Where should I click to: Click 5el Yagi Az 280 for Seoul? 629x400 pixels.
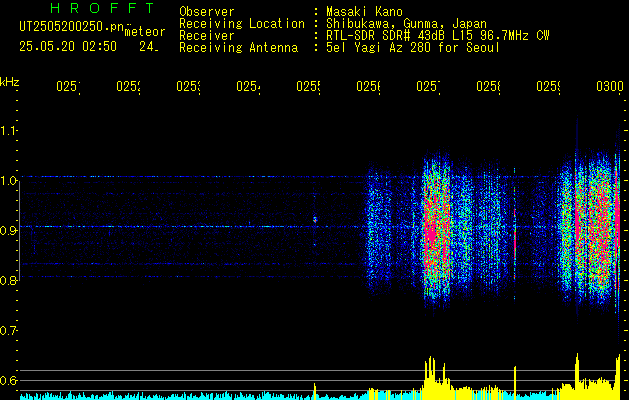click(x=413, y=48)
